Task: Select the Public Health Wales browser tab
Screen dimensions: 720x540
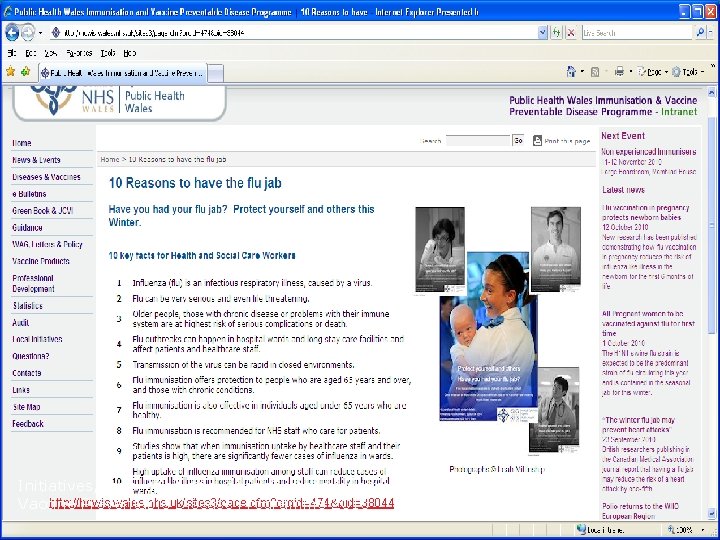Action: [x=123, y=73]
